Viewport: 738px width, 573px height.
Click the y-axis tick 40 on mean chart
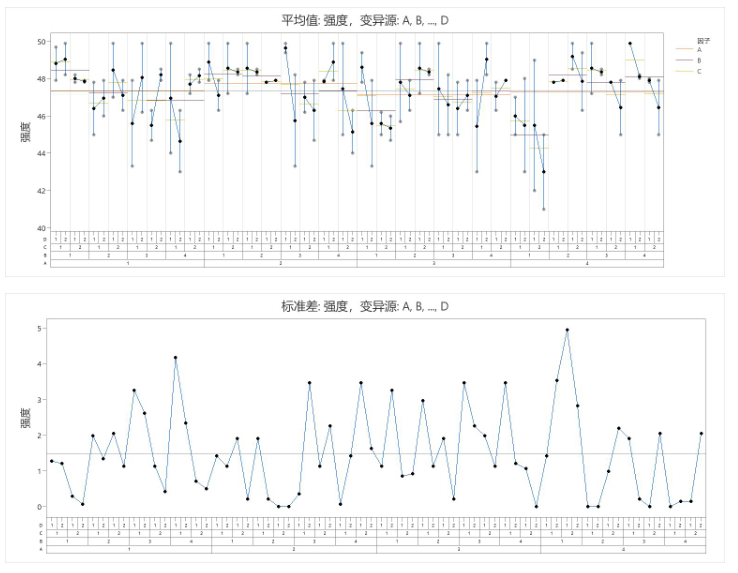(41, 228)
